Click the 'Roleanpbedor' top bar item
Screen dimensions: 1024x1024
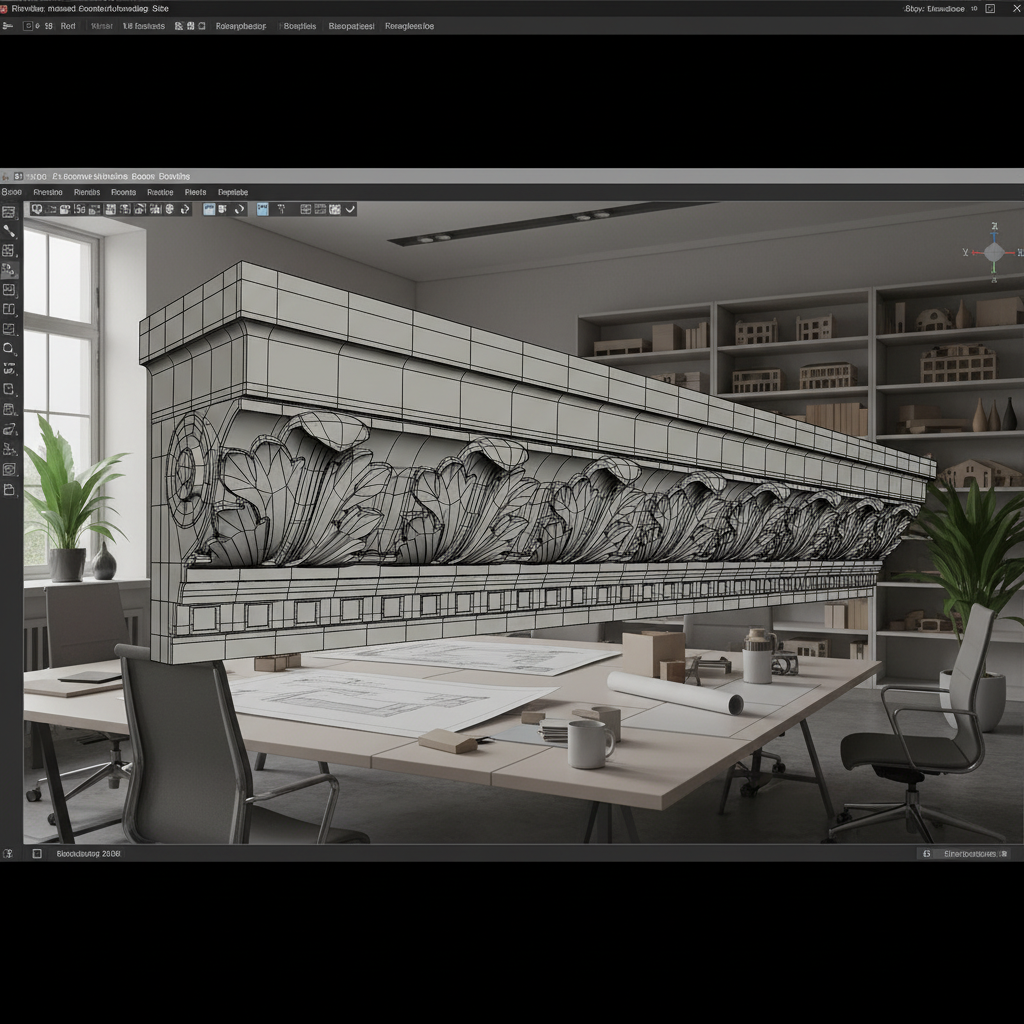click(241, 26)
